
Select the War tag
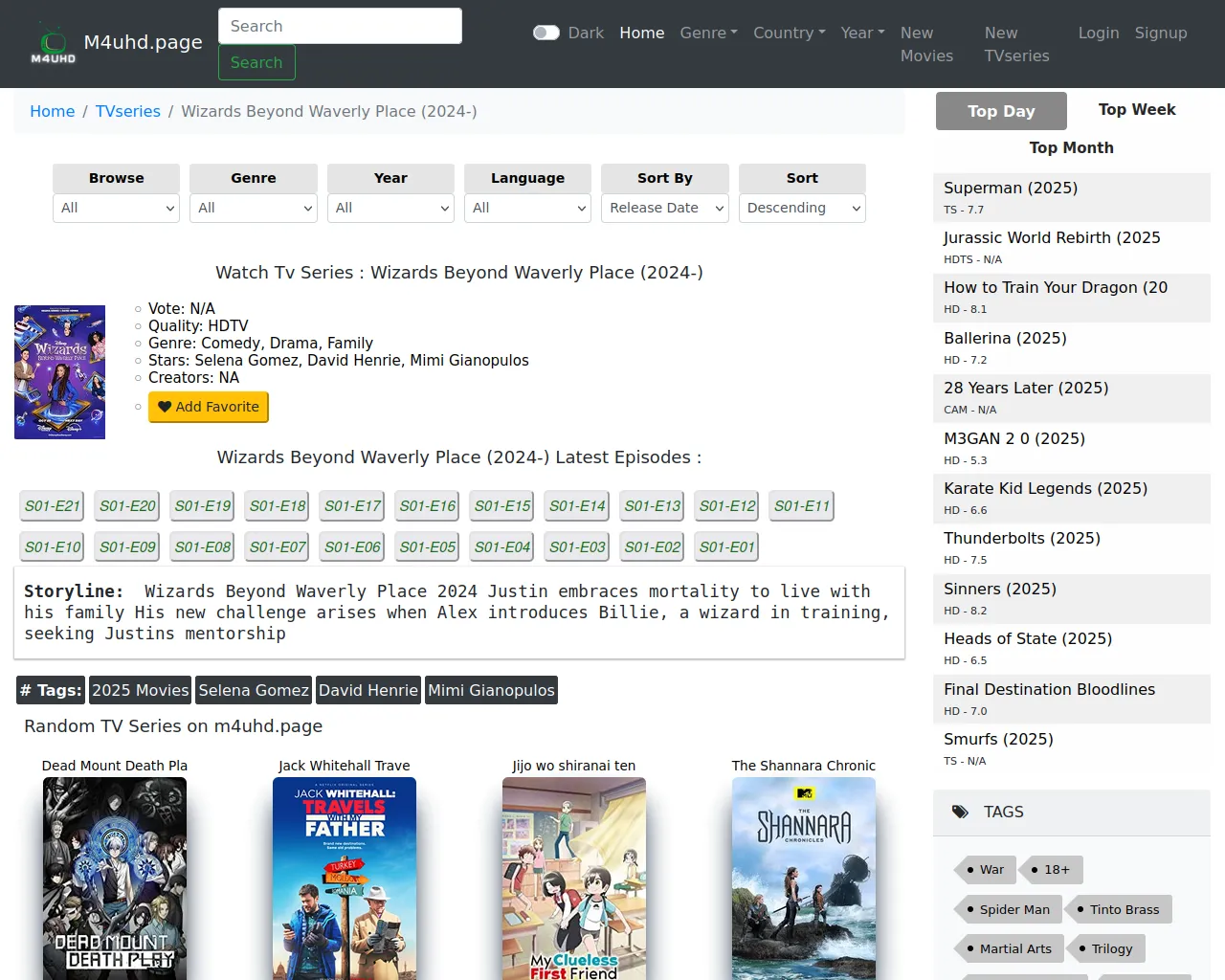point(984,870)
